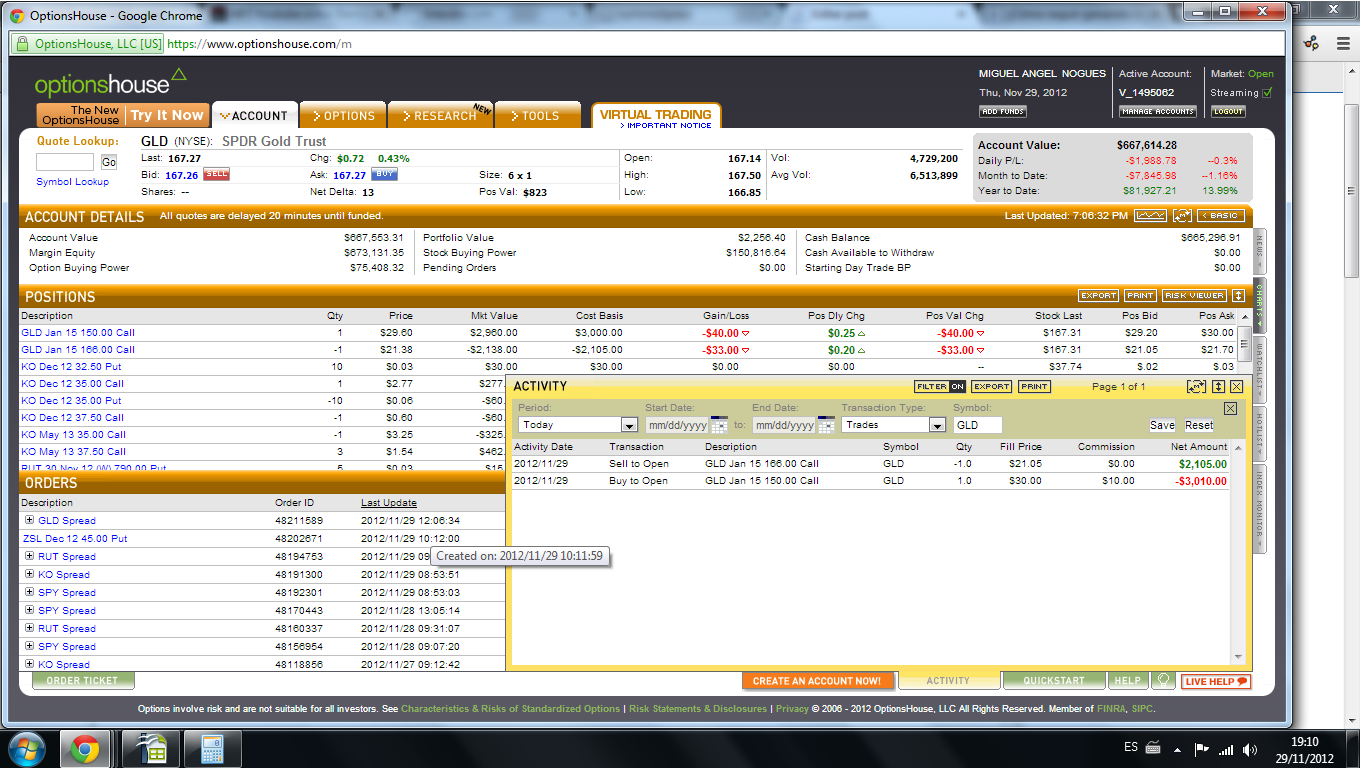This screenshot has width=1360, height=768.
Task: Export the Activity list
Action: click(991, 387)
